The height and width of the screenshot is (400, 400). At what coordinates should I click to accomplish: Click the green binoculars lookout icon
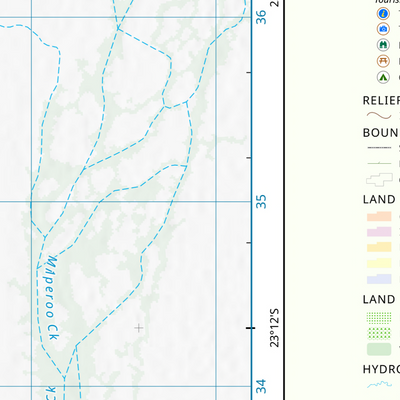click(x=383, y=45)
